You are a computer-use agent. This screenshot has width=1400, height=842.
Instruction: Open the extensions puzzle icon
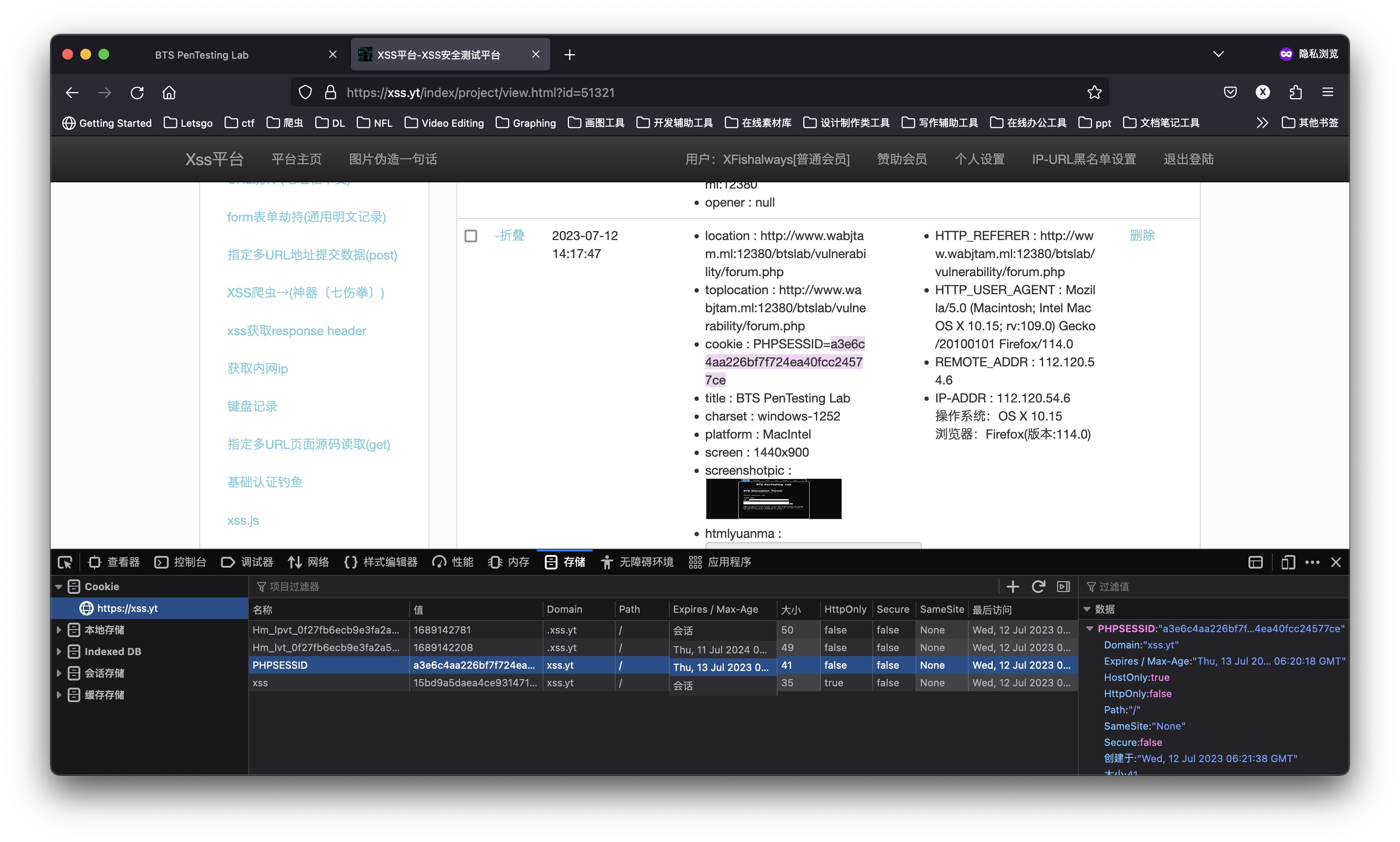1295,92
